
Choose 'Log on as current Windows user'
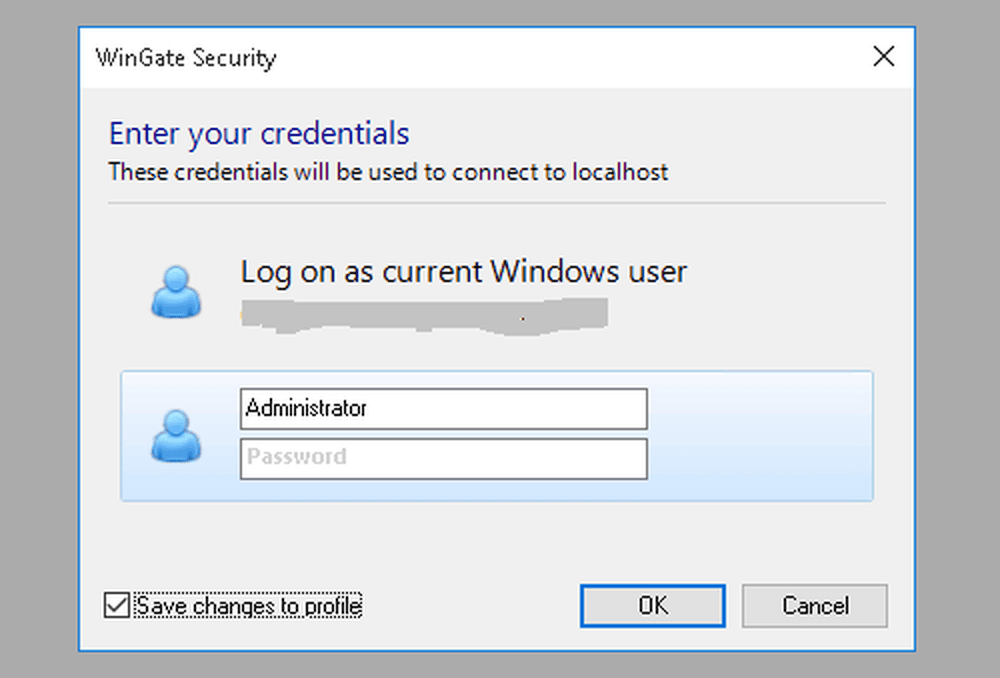tap(464, 272)
